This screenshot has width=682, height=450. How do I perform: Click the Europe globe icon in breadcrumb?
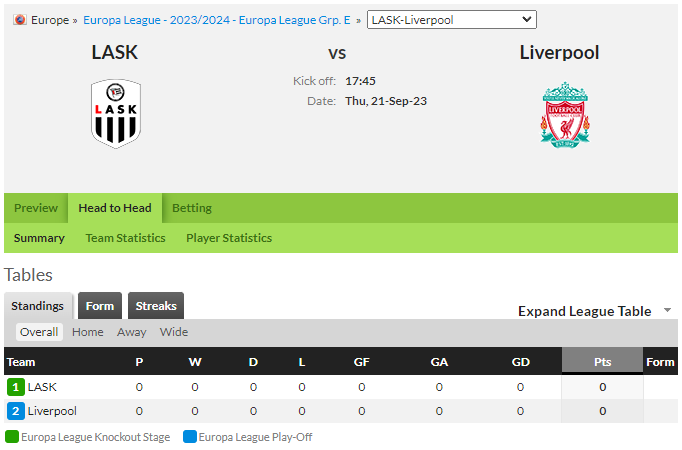(x=20, y=20)
